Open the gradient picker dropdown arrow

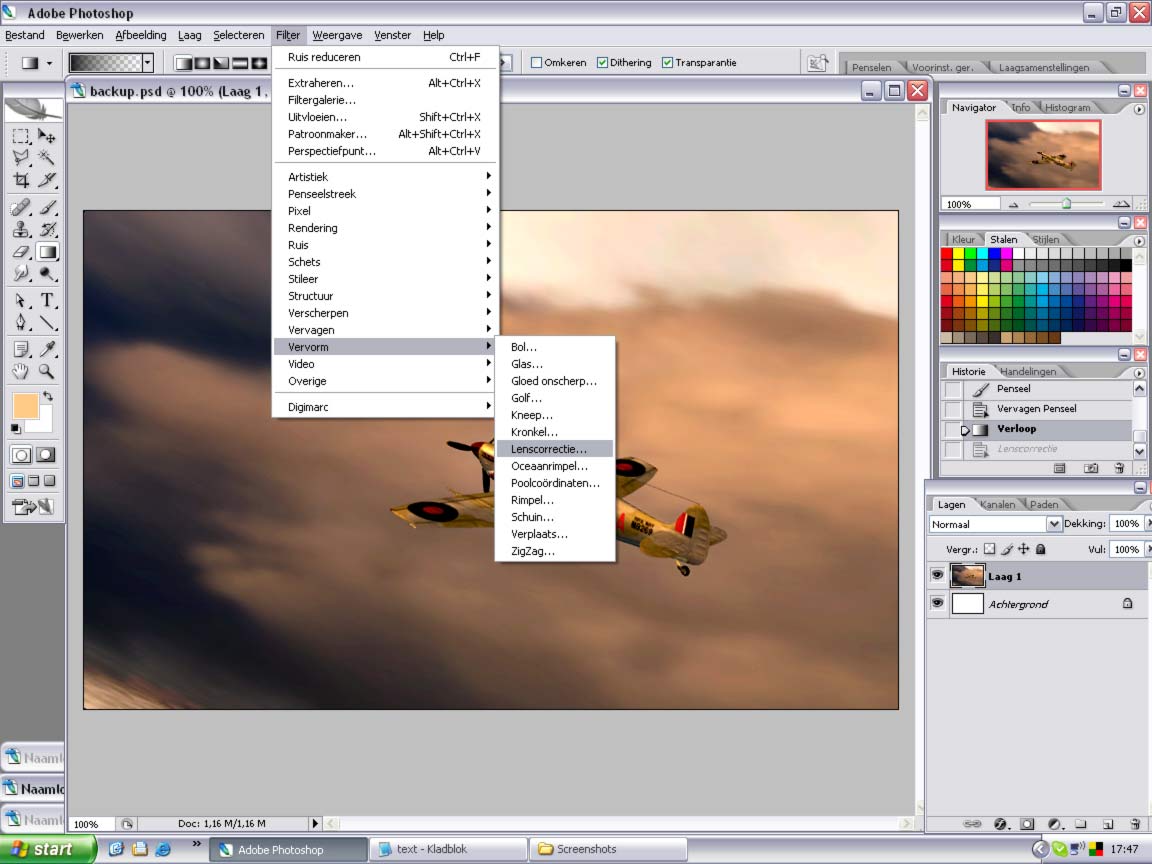click(148, 63)
